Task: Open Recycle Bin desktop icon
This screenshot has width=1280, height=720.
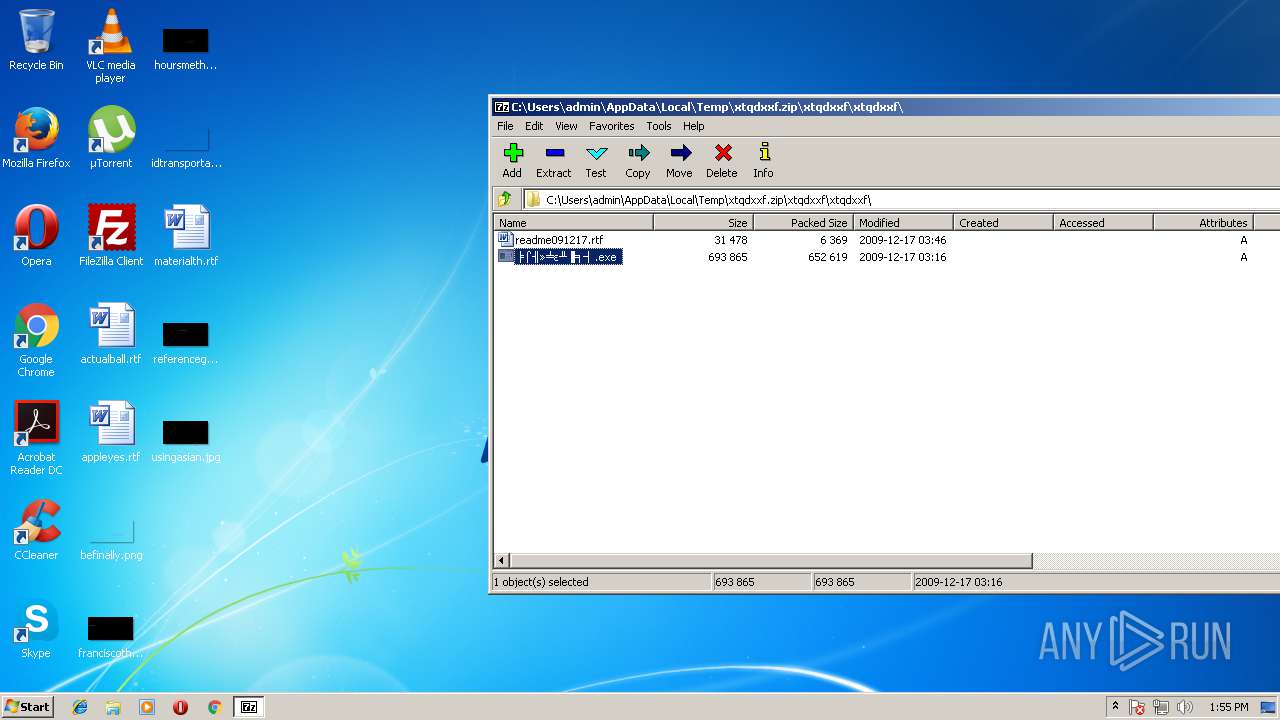Action: point(36,40)
